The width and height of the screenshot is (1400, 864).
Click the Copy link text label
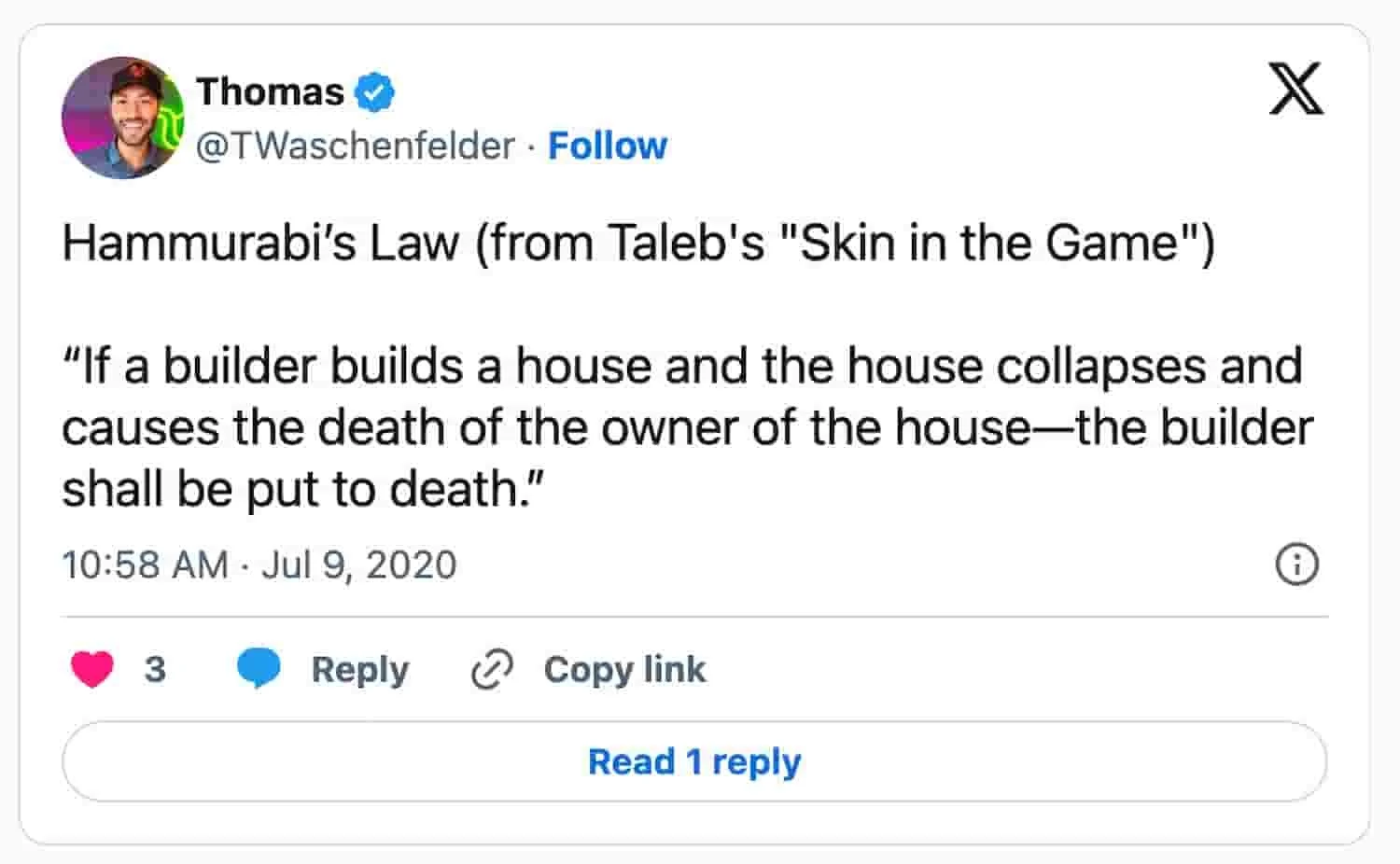pyautogui.click(x=624, y=670)
